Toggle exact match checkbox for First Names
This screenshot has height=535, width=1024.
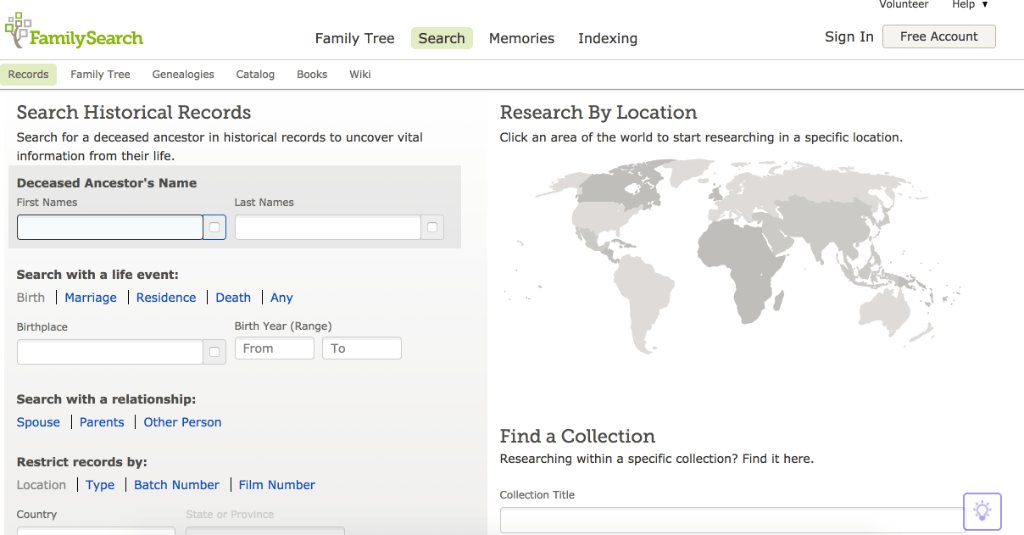click(214, 227)
